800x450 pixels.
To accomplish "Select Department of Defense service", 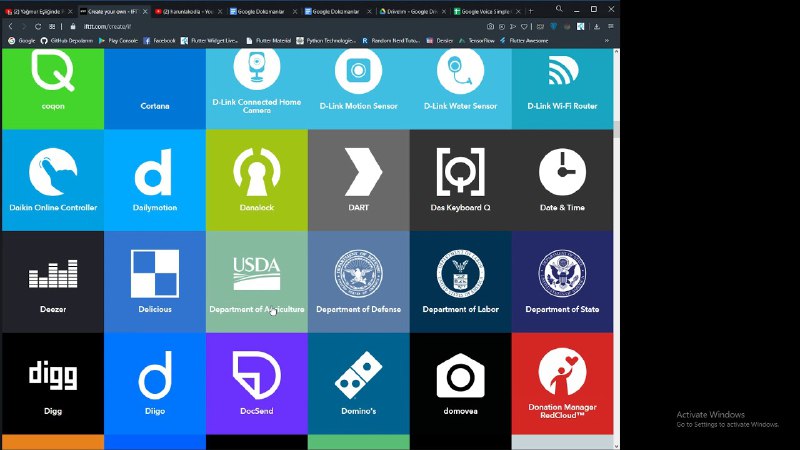I will tap(359, 282).
